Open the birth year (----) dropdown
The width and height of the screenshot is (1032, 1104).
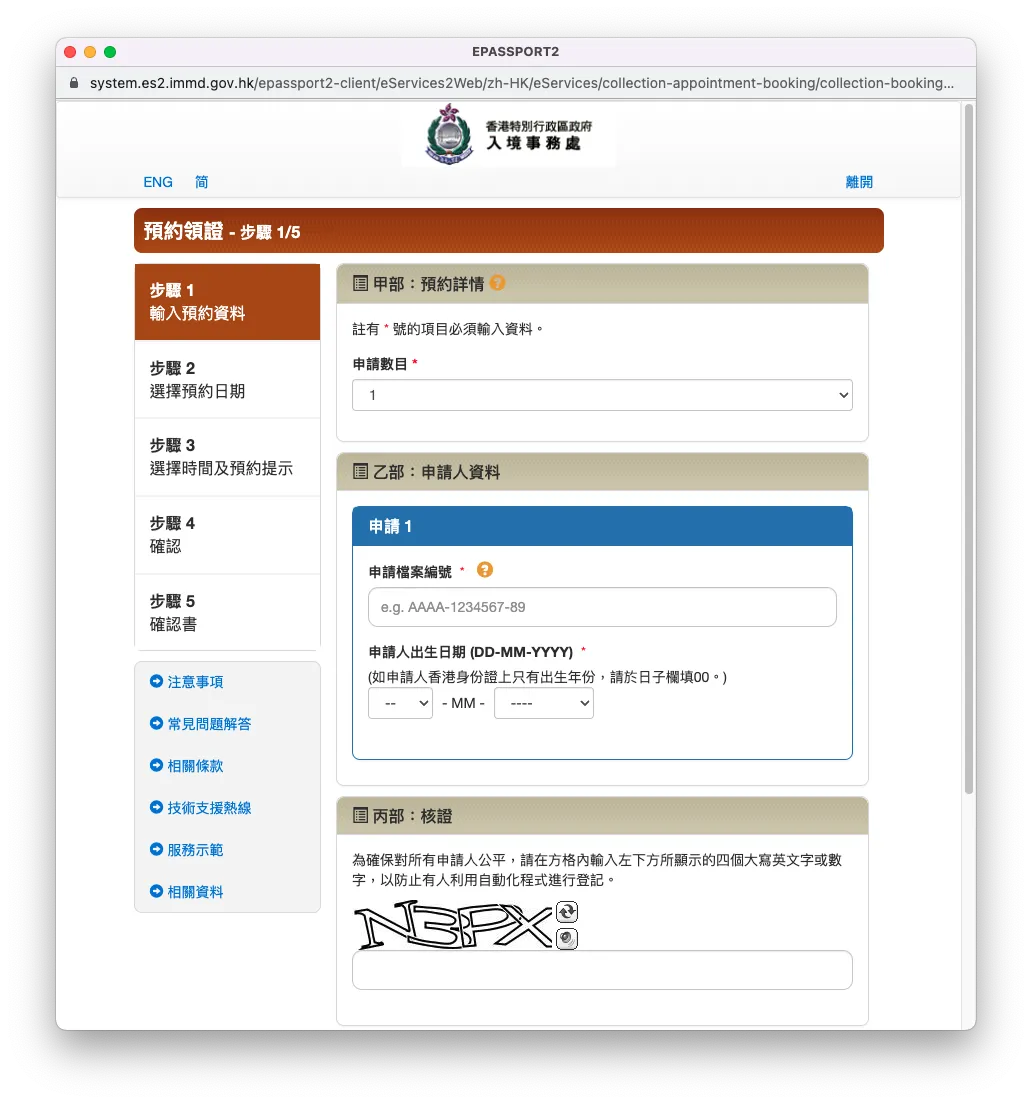pyautogui.click(x=544, y=703)
